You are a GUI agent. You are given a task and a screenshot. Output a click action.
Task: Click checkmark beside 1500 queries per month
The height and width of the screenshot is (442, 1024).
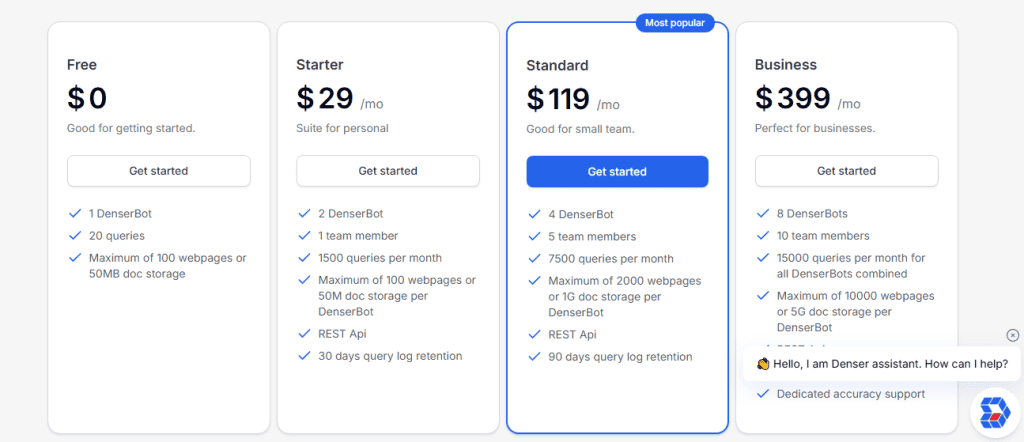304,258
